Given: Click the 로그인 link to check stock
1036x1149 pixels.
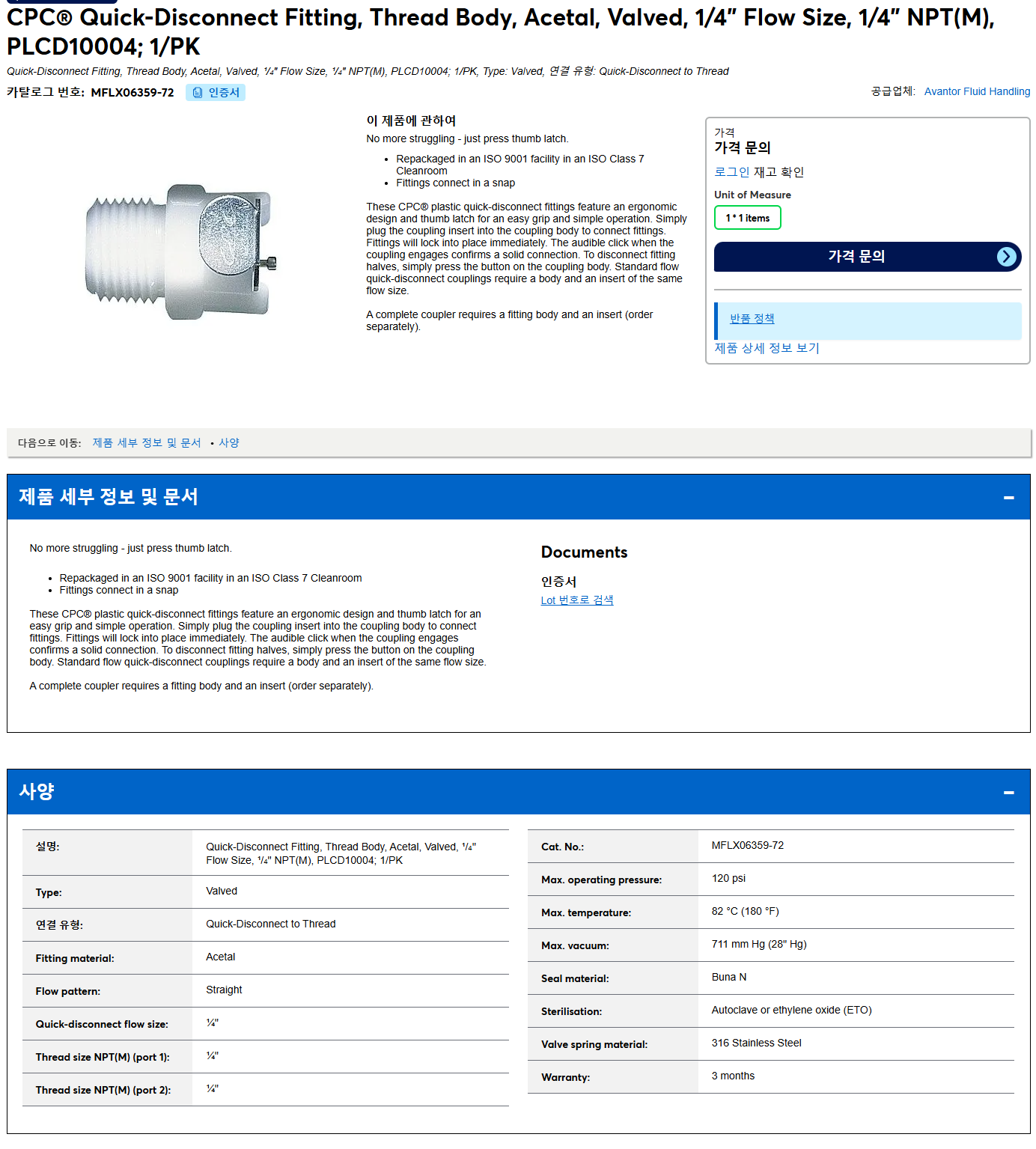Looking at the screenshot, I should [731, 172].
